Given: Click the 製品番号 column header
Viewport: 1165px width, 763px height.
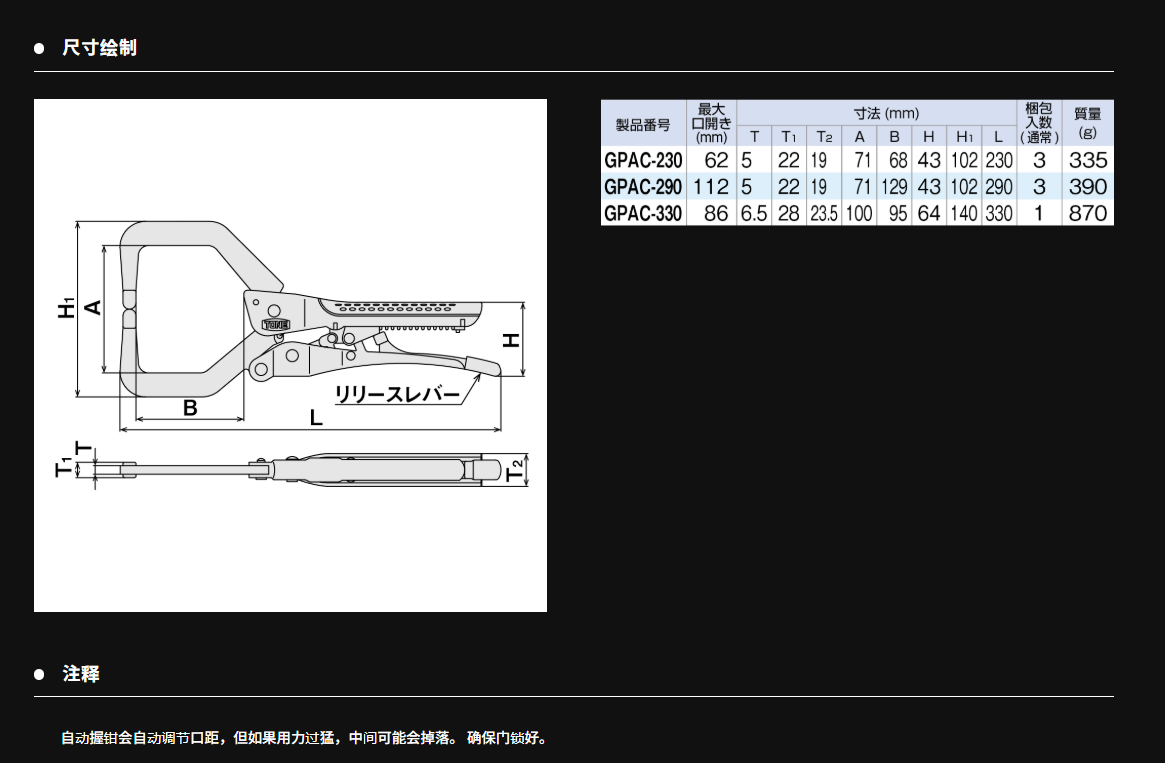Looking at the screenshot, I should (x=643, y=125).
